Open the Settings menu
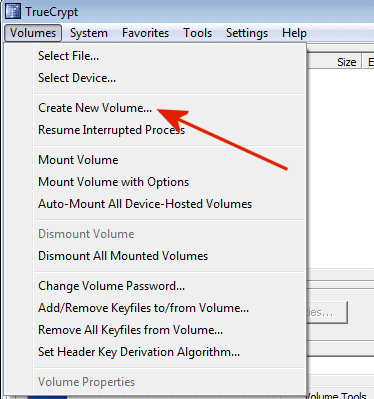374x399 pixels. (x=247, y=33)
